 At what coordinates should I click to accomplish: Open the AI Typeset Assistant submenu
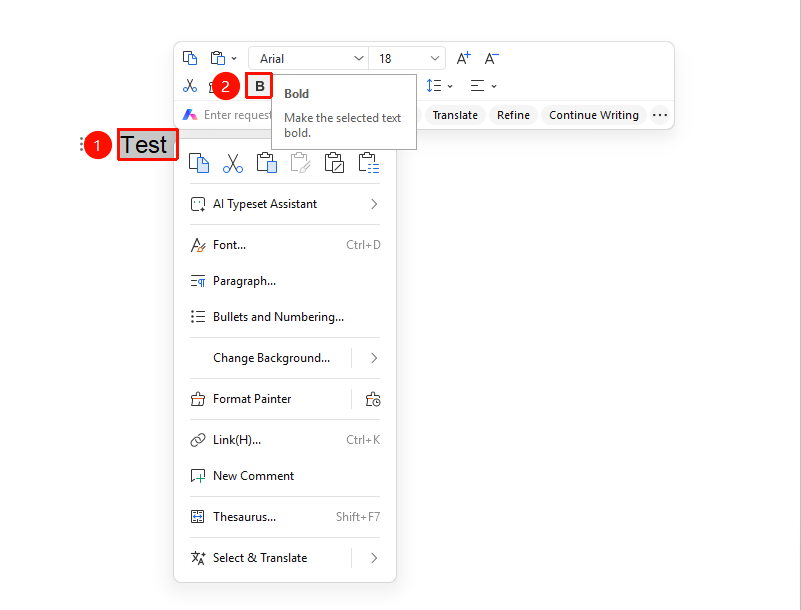coord(285,204)
